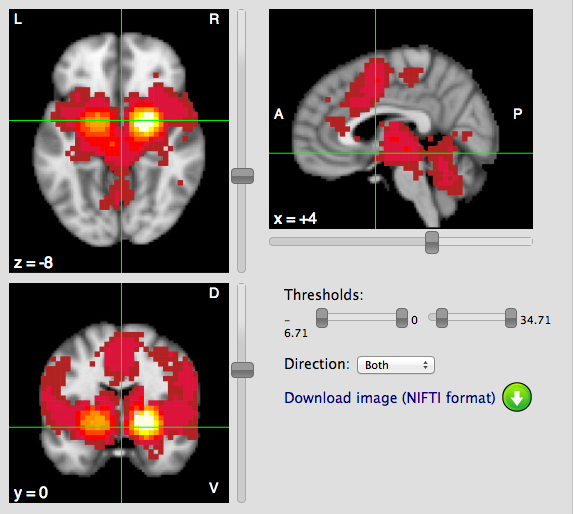Click the orange left activation in coronal view

point(95,423)
